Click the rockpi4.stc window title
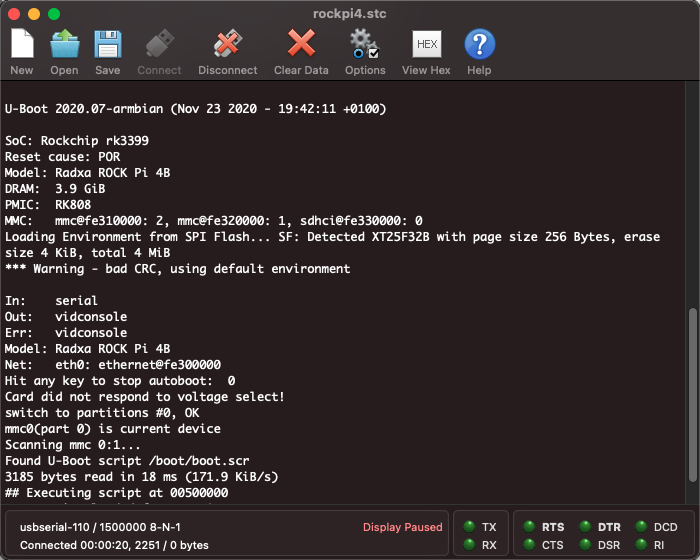 point(349,14)
